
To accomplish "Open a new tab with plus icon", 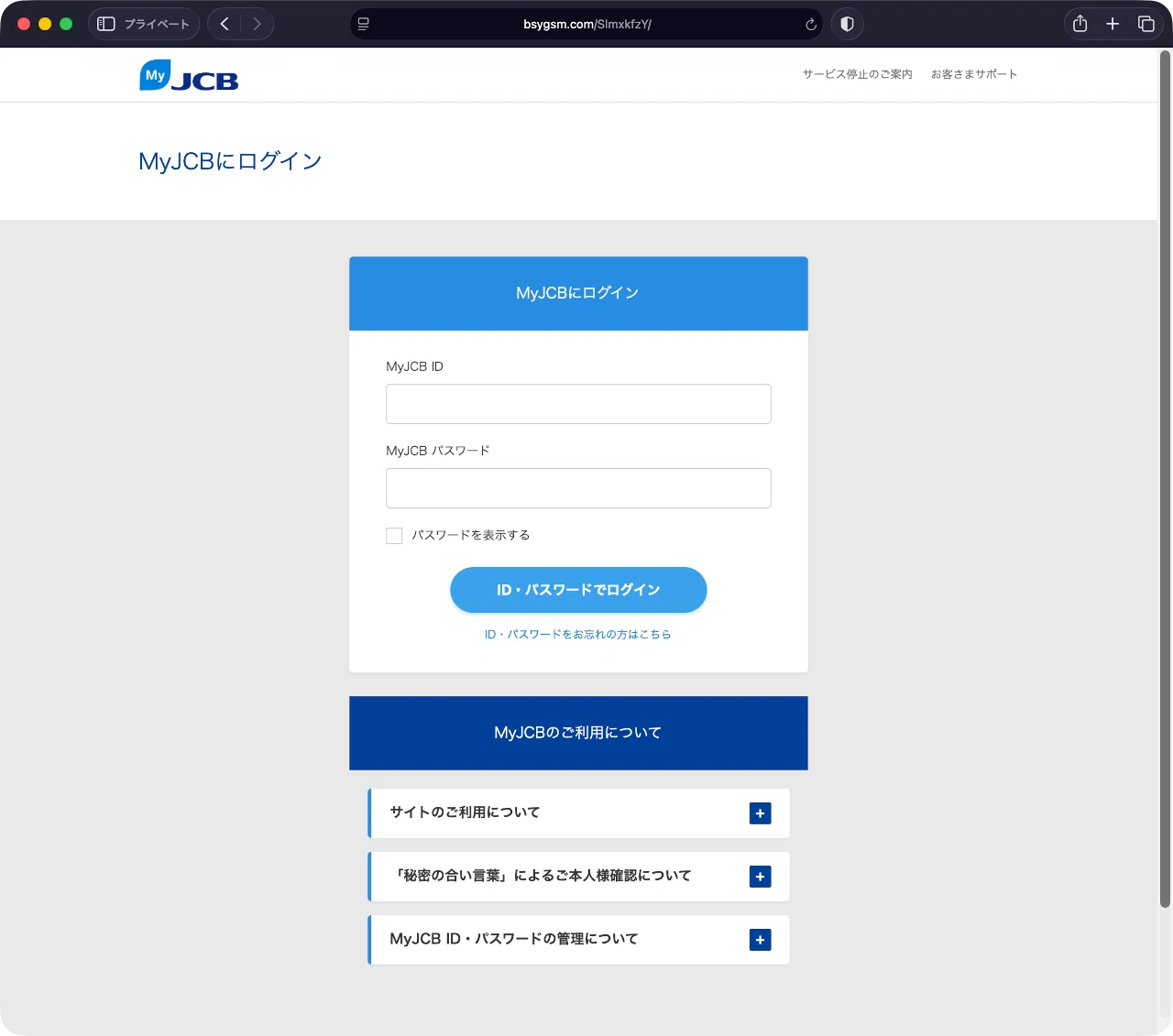I will point(1113,24).
